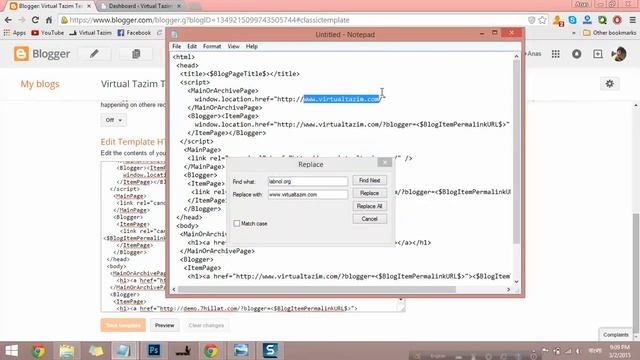The width and height of the screenshot is (640, 360).
Task: Click the Google share plus icon
Action: coord(598,54)
